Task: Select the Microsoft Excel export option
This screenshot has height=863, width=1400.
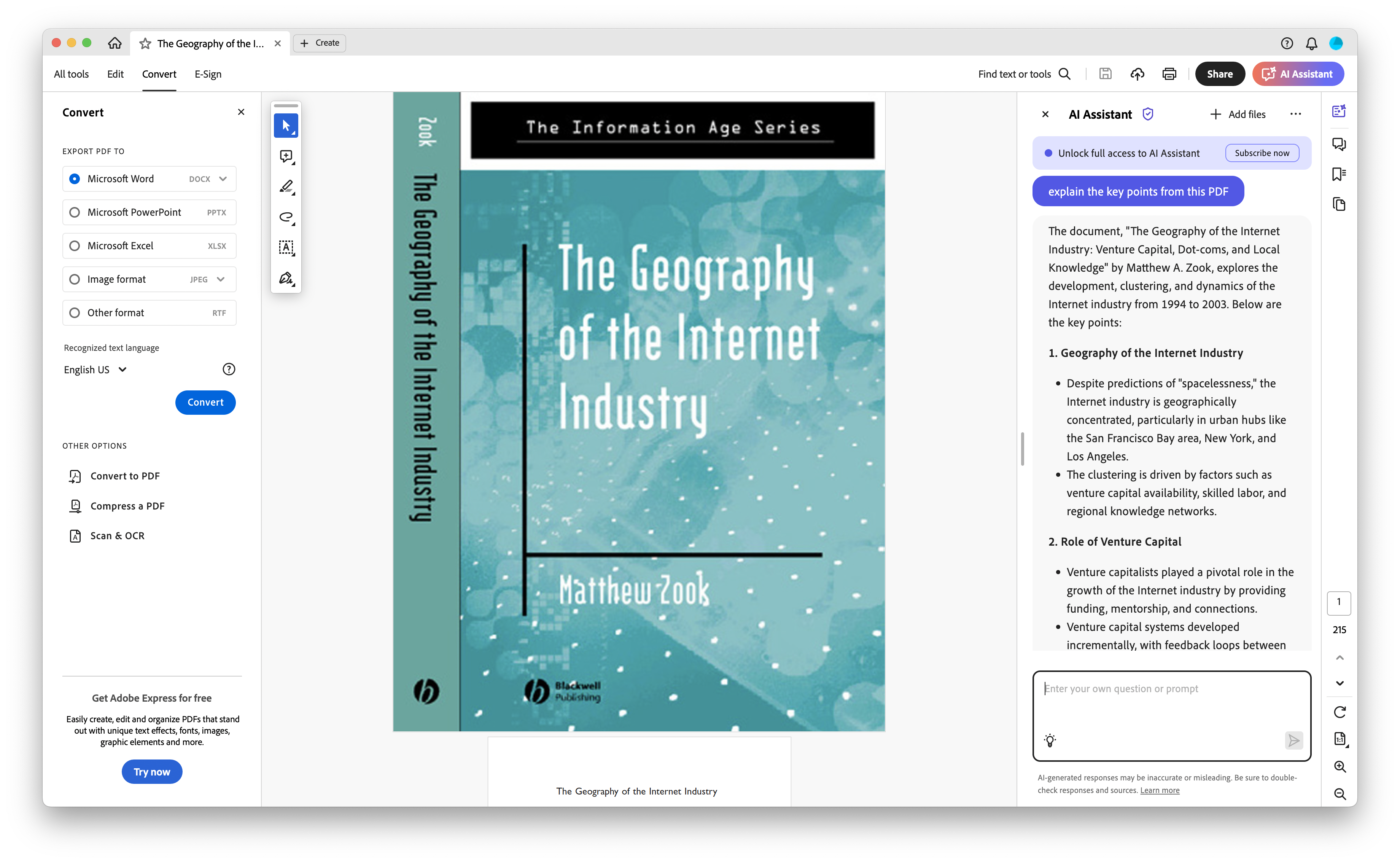Action: pos(149,246)
